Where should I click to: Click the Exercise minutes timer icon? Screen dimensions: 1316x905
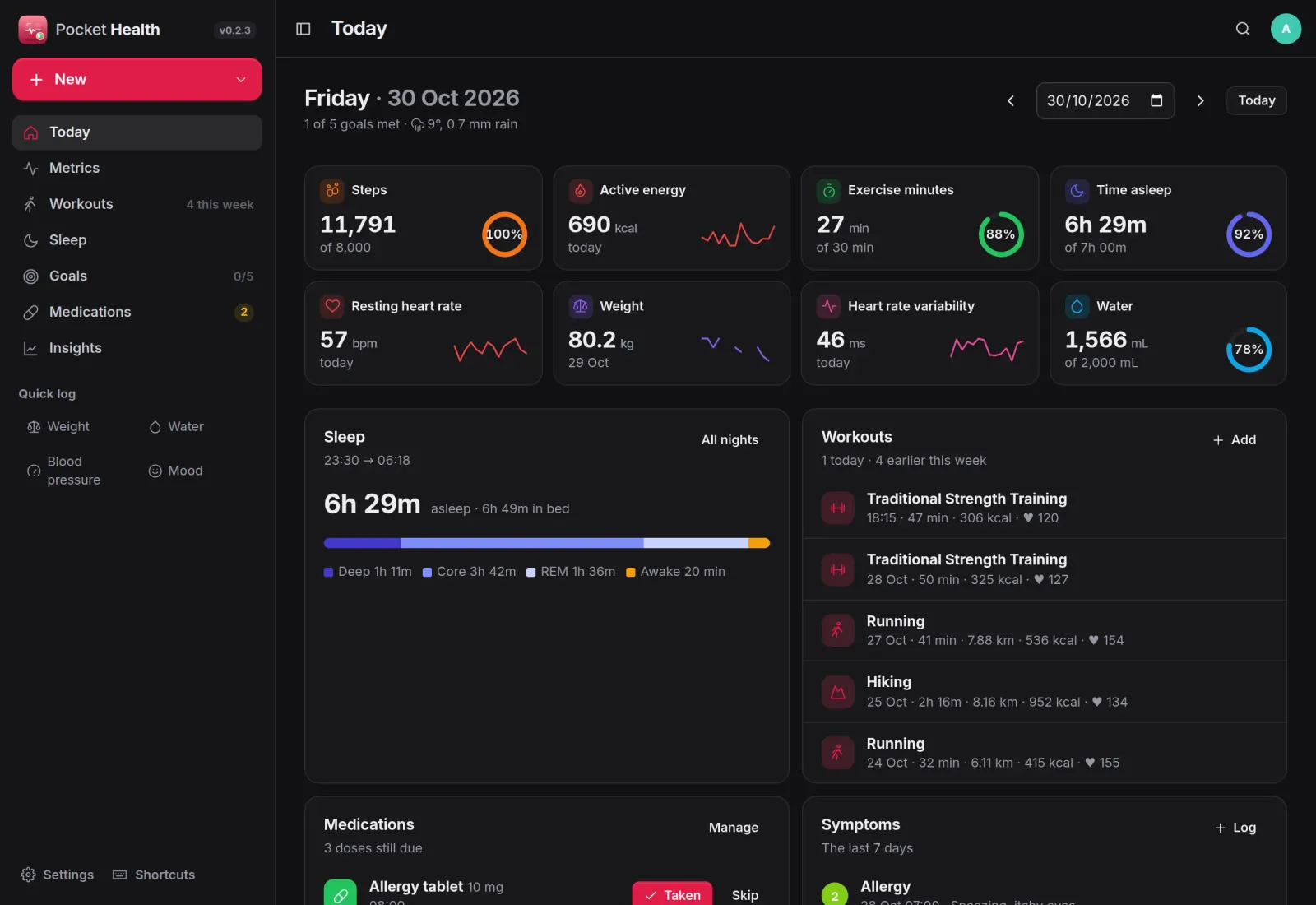[829, 190]
